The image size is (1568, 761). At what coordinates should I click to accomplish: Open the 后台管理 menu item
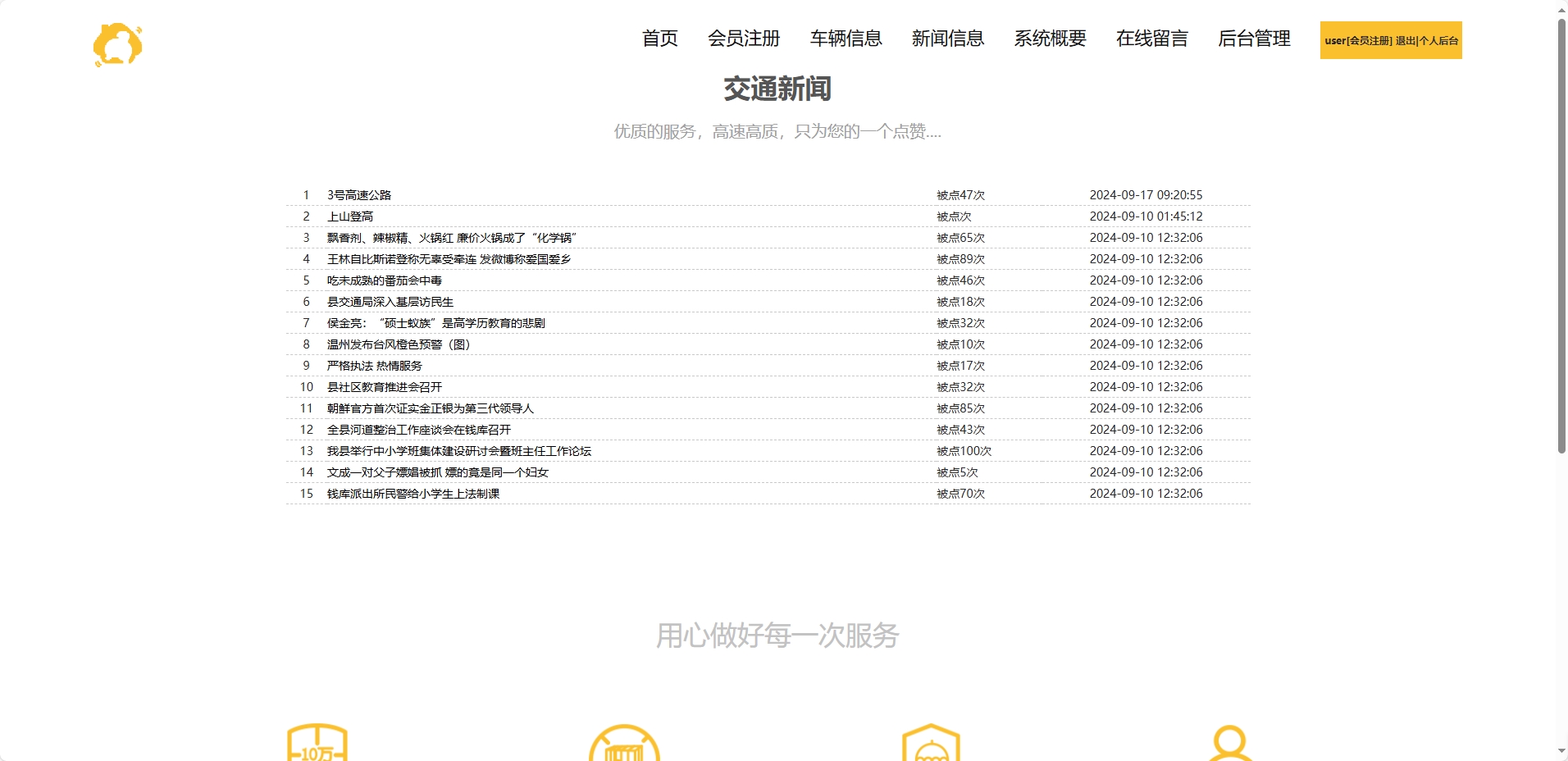[1254, 39]
